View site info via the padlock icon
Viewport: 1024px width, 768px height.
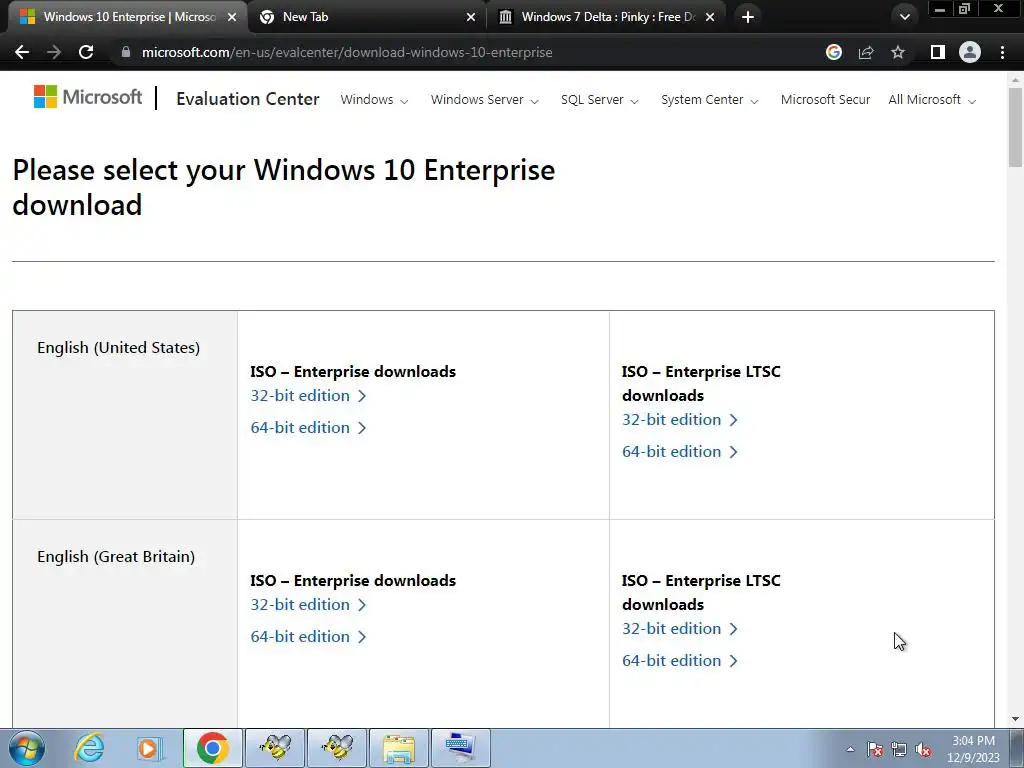tap(126, 52)
